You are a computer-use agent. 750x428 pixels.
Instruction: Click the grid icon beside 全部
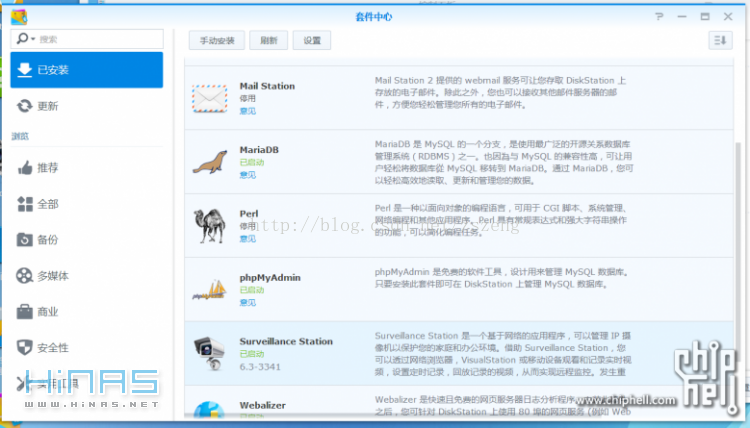click(24, 204)
